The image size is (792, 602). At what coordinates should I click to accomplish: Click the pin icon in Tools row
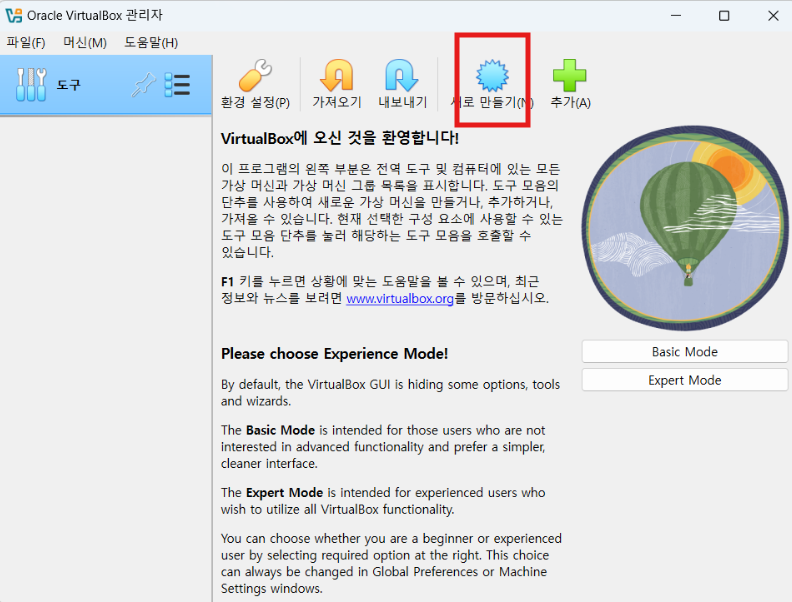143,85
